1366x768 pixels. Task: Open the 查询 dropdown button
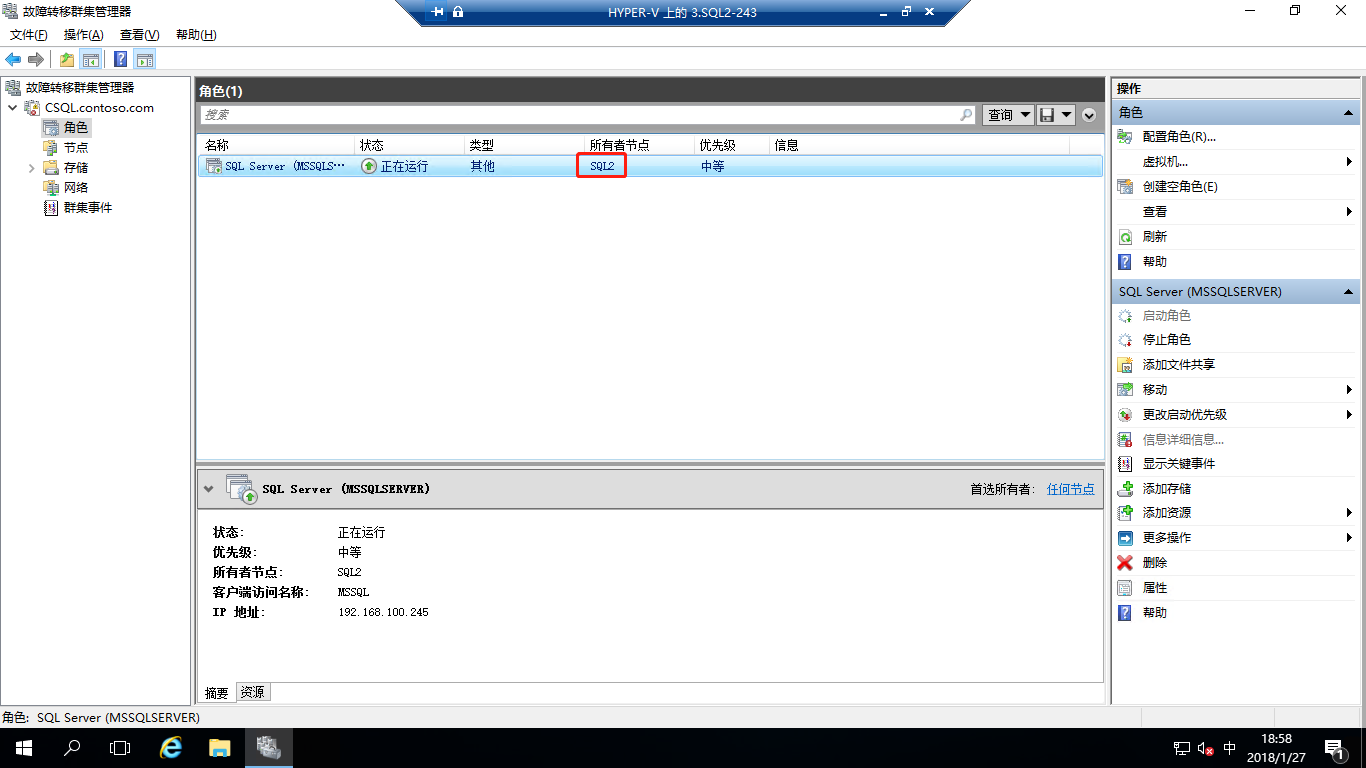coord(1008,115)
